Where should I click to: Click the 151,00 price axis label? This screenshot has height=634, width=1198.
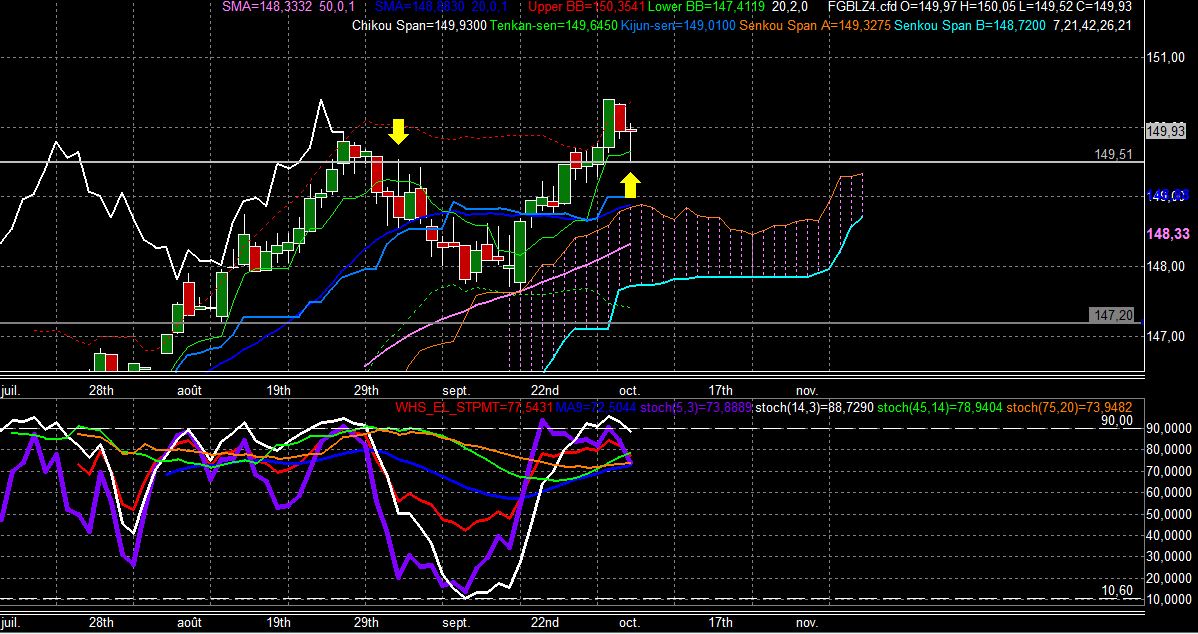click(1164, 58)
